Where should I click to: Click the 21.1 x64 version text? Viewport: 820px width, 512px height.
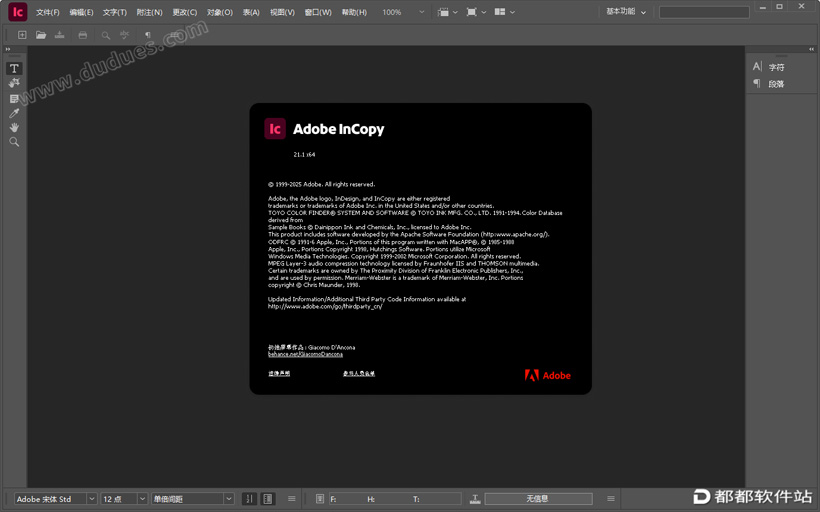(304, 155)
